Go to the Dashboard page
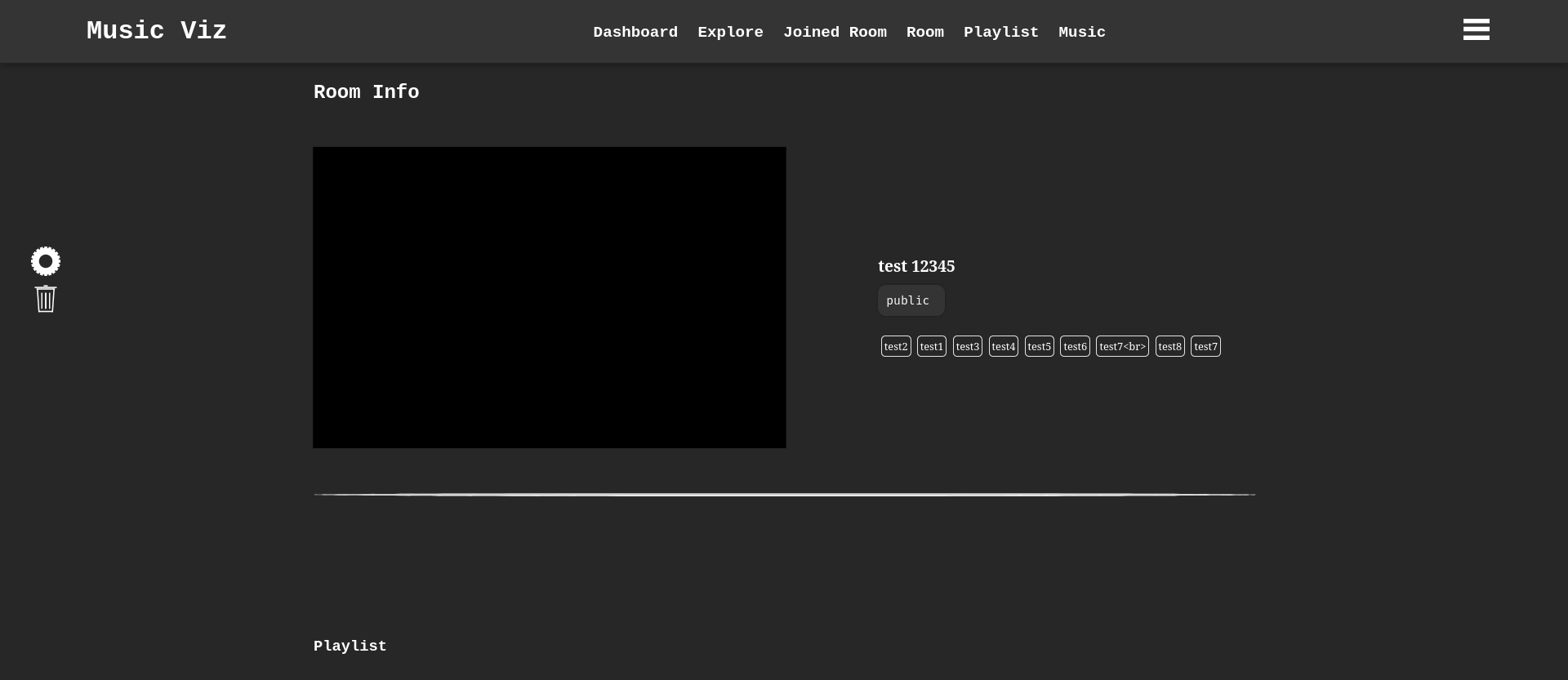 (x=635, y=32)
